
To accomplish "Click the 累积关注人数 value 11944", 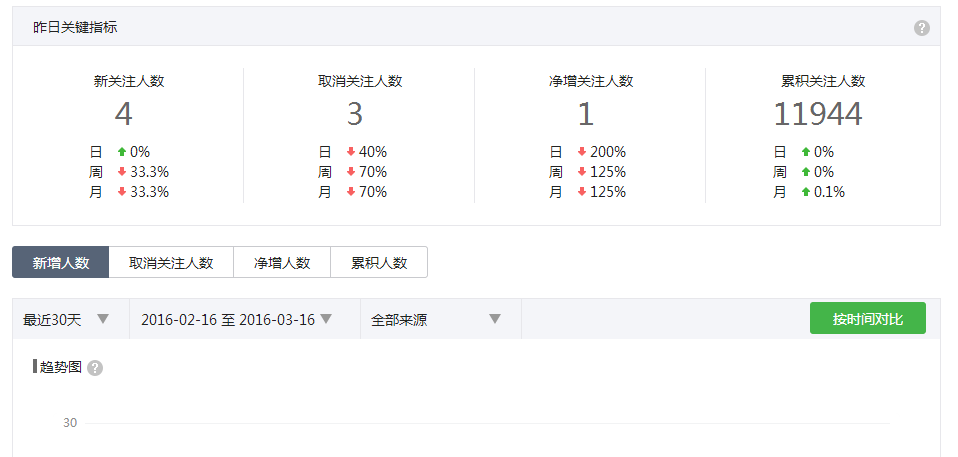I will click(x=818, y=115).
